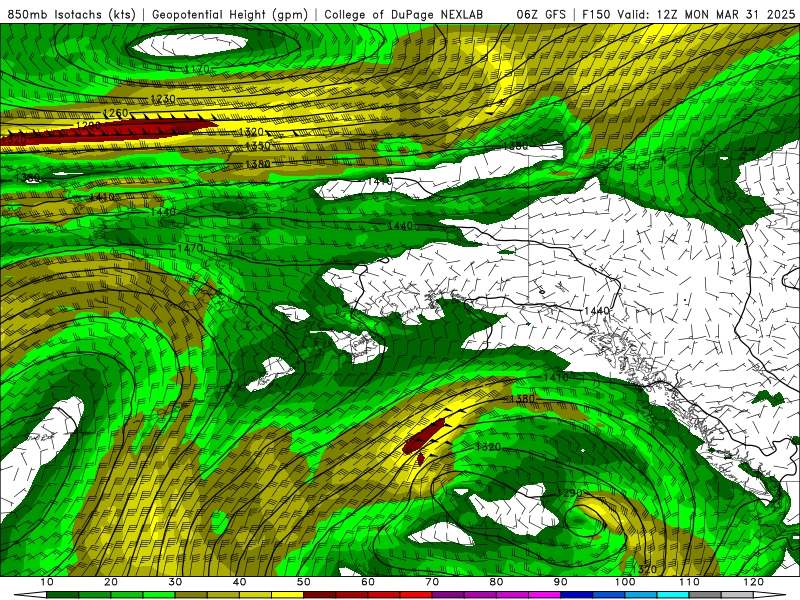Click the 110 knot colorbar label
Viewport: 800px width, 600px height.
coord(689,582)
